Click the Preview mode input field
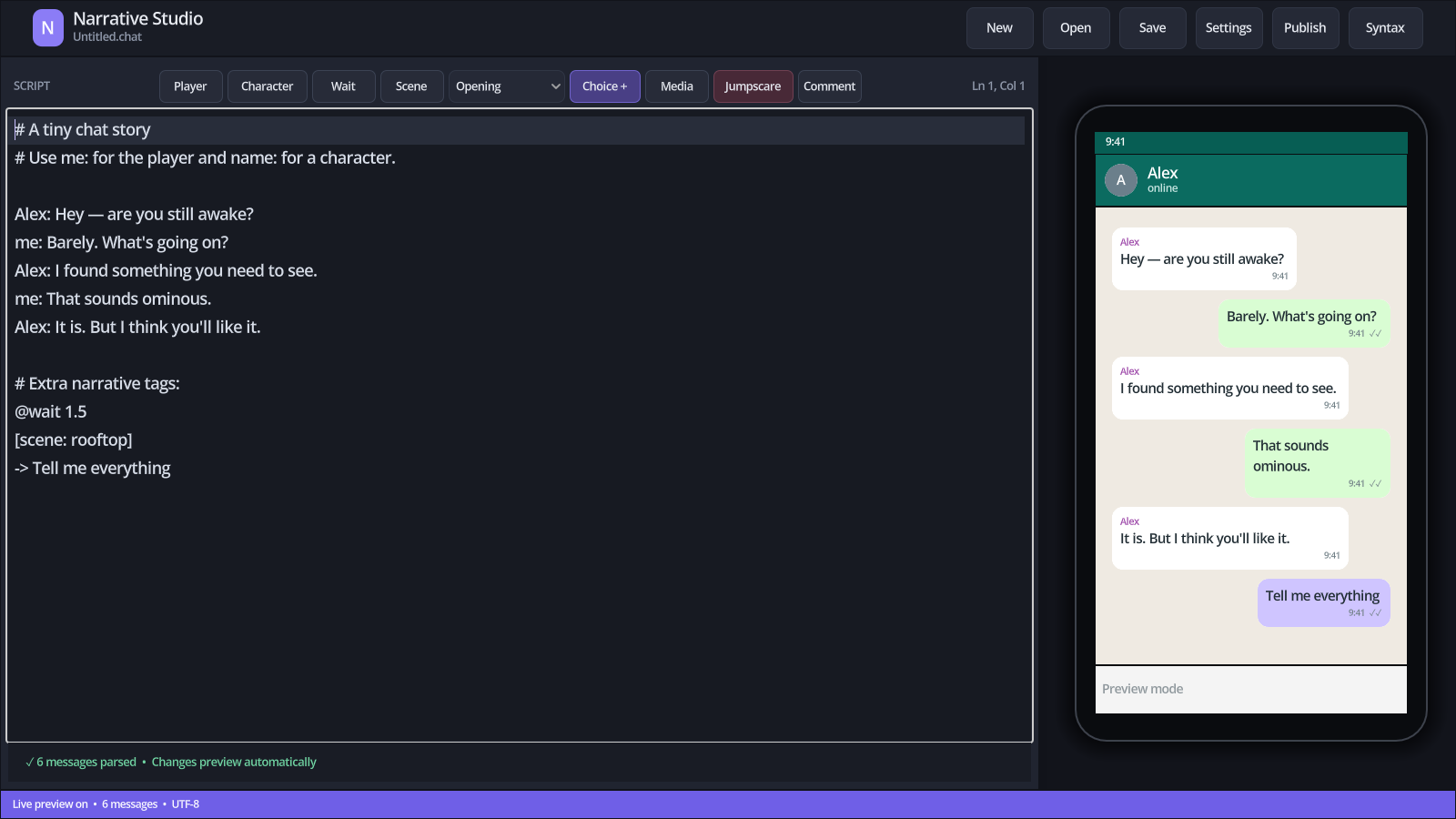 coord(1251,690)
